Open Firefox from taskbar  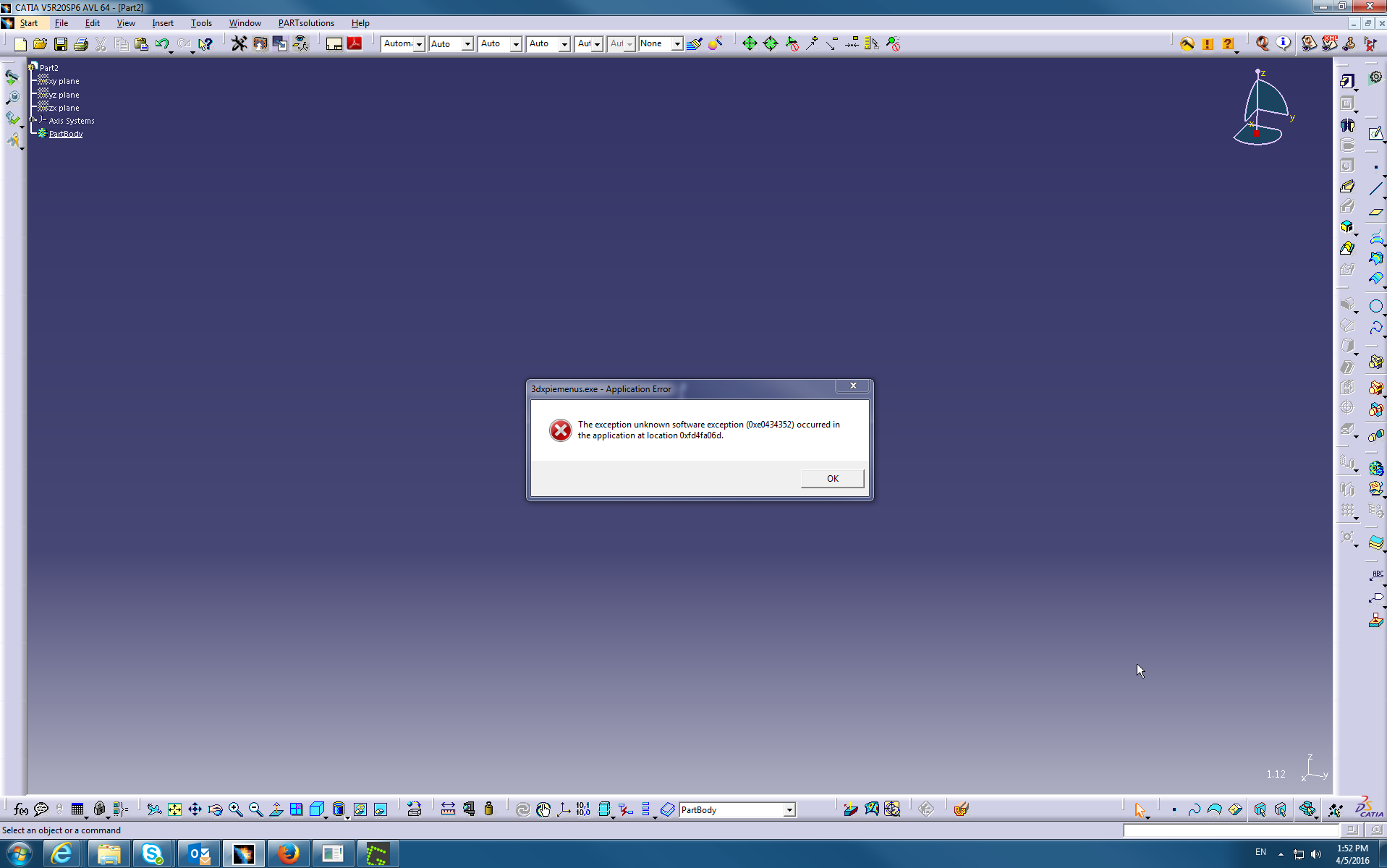tap(288, 854)
